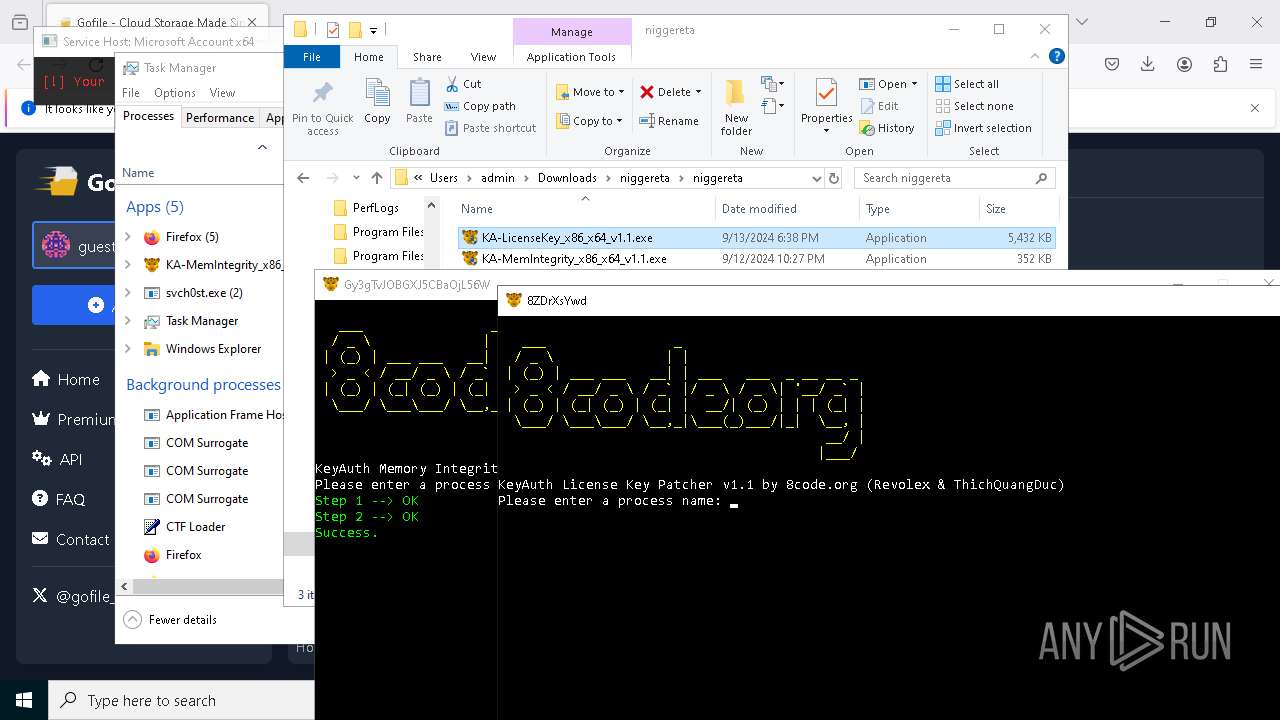Select KA-MemIntegrity_x86_x64_v1.1.exe file
This screenshot has width=1280, height=720.
(756, 259)
